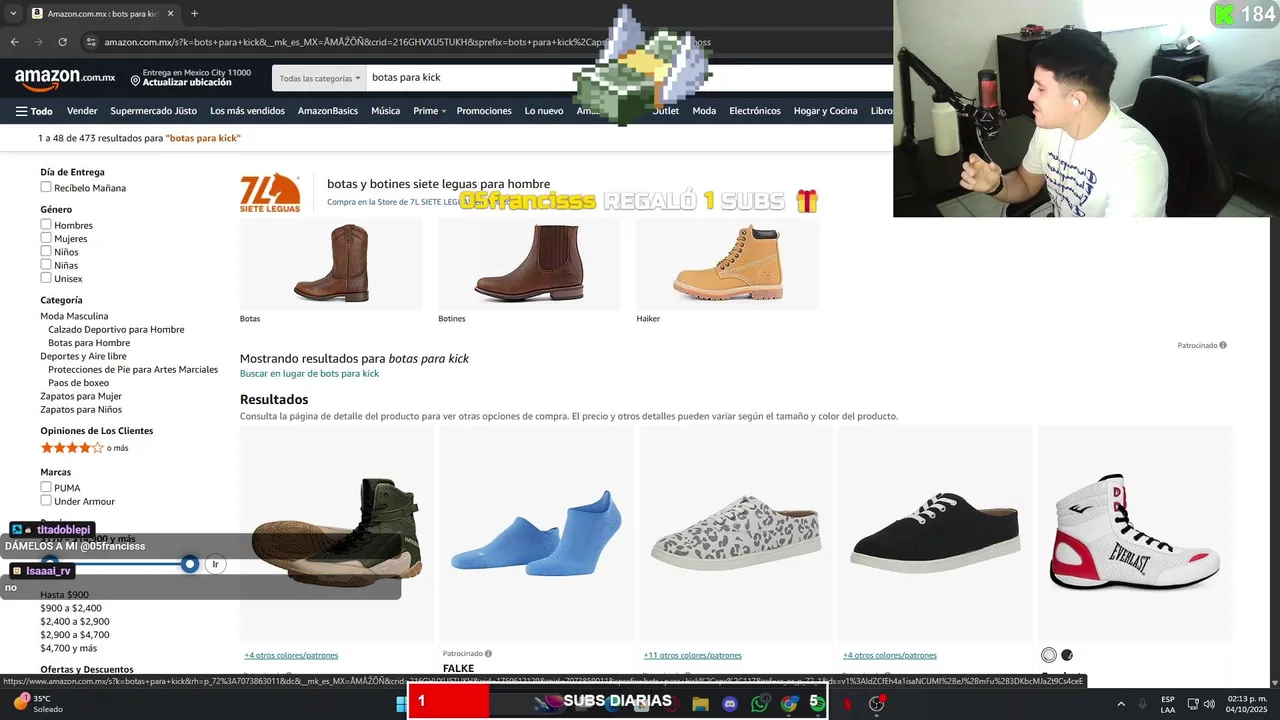
Task: Open Chrome from the taskbar
Action: click(789, 704)
